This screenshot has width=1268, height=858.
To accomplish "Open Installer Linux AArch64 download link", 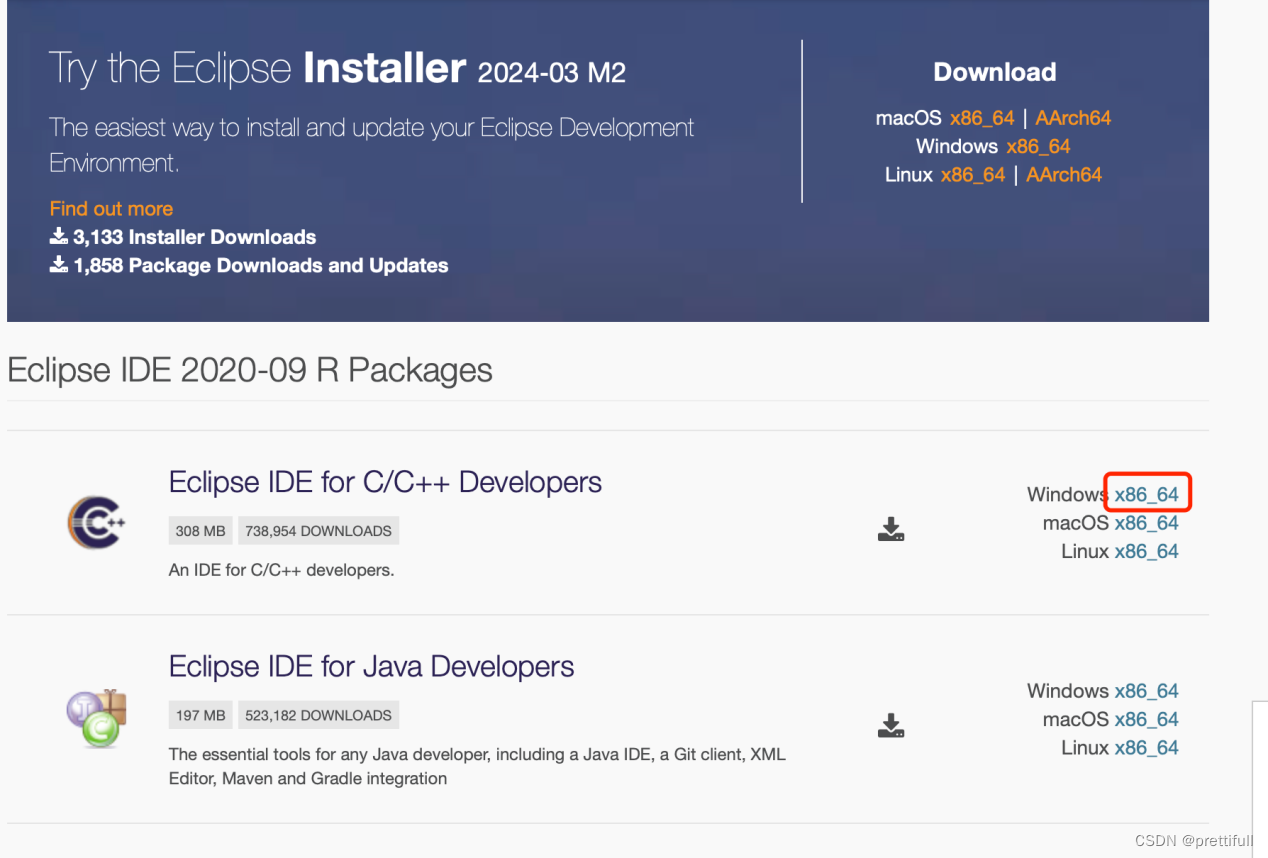I will 1064,174.
